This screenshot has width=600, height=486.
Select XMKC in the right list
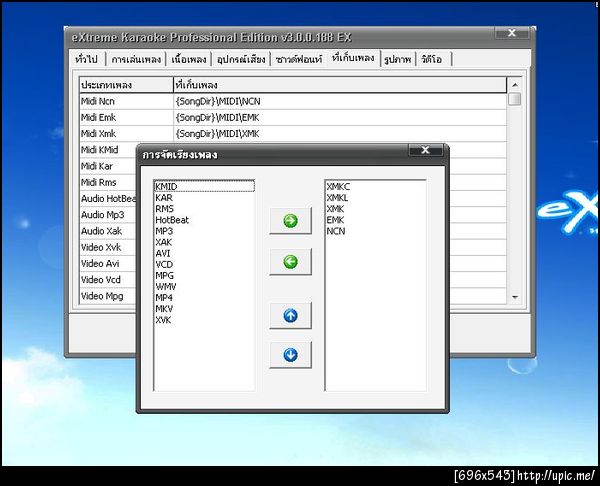tap(375, 186)
